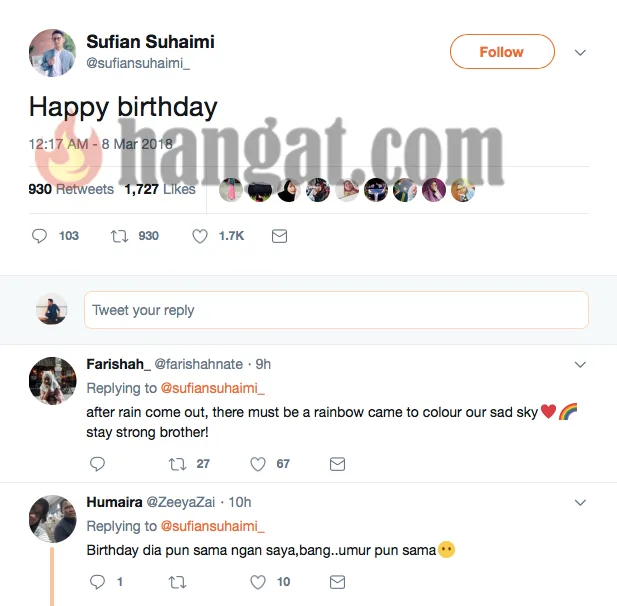
Task: View the 930 Retweets list
Action: (x=70, y=189)
